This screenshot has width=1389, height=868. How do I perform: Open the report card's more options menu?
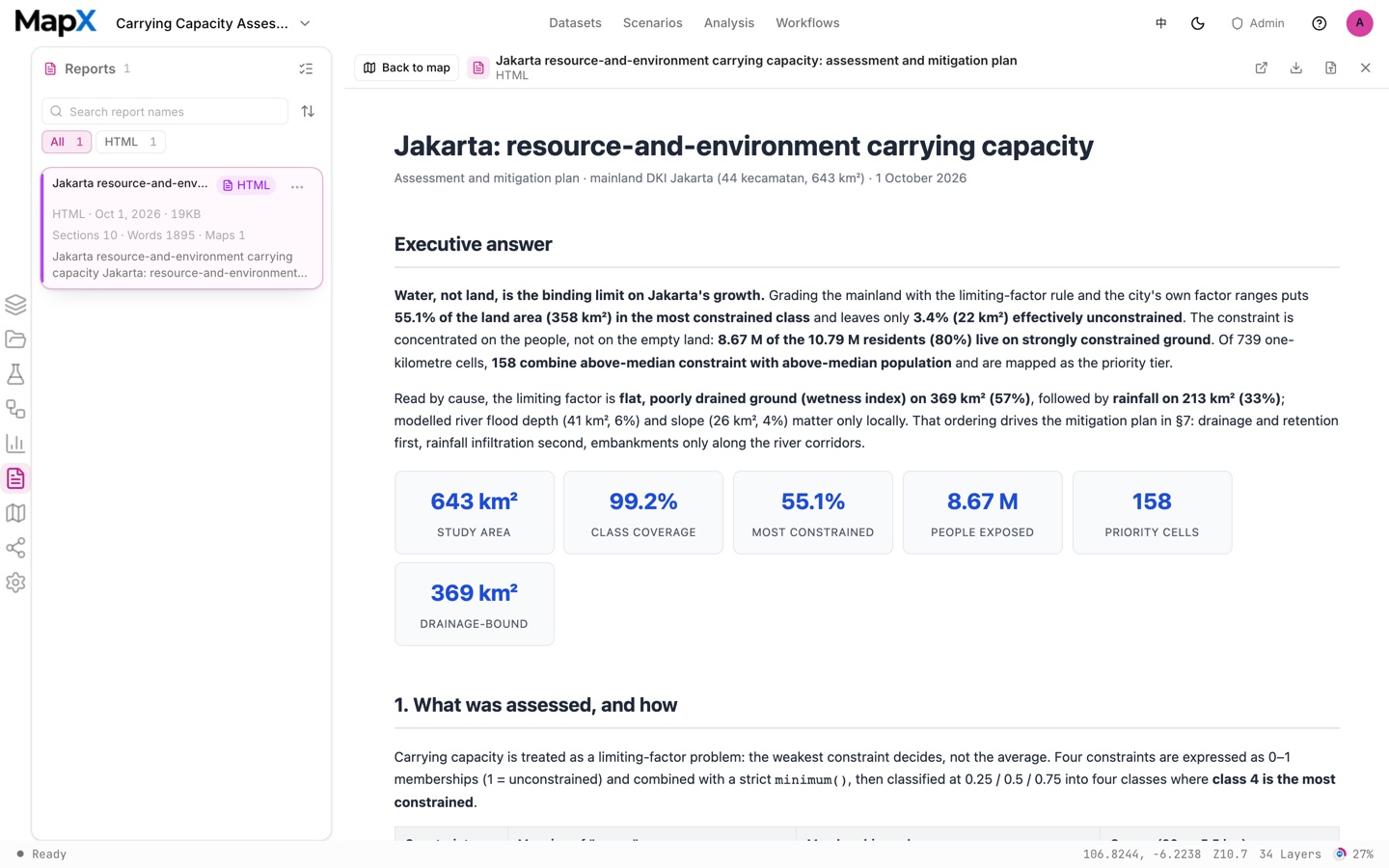click(x=297, y=186)
